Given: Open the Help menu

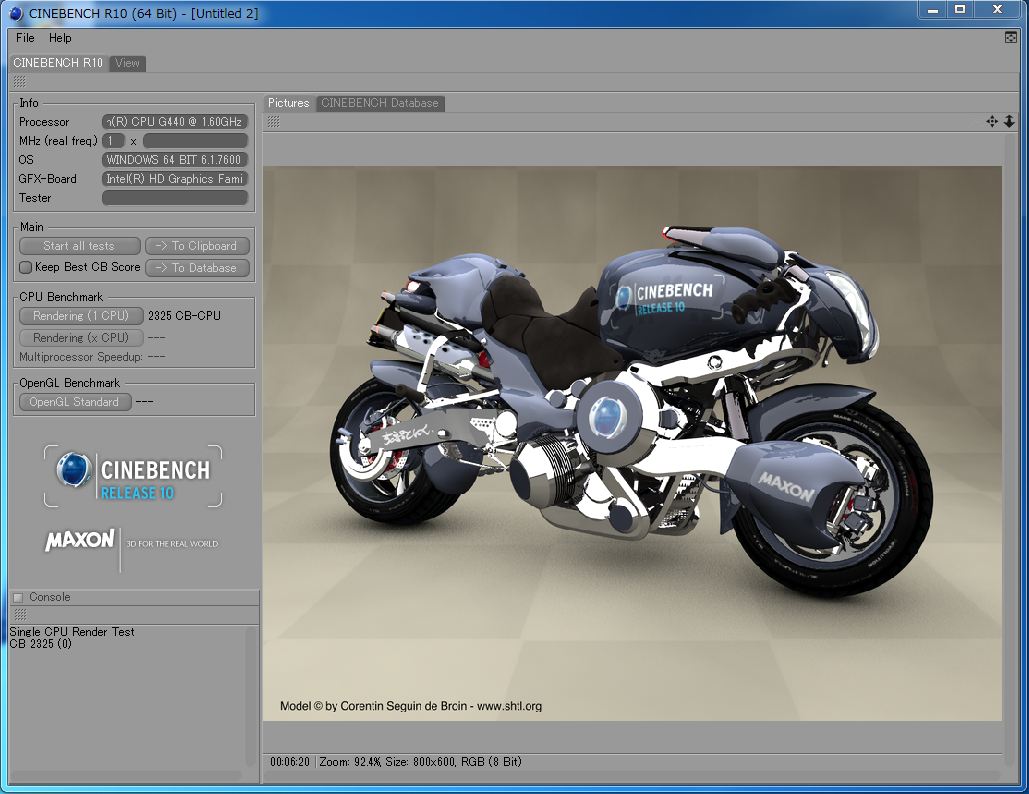Looking at the screenshot, I should (x=60, y=38).
